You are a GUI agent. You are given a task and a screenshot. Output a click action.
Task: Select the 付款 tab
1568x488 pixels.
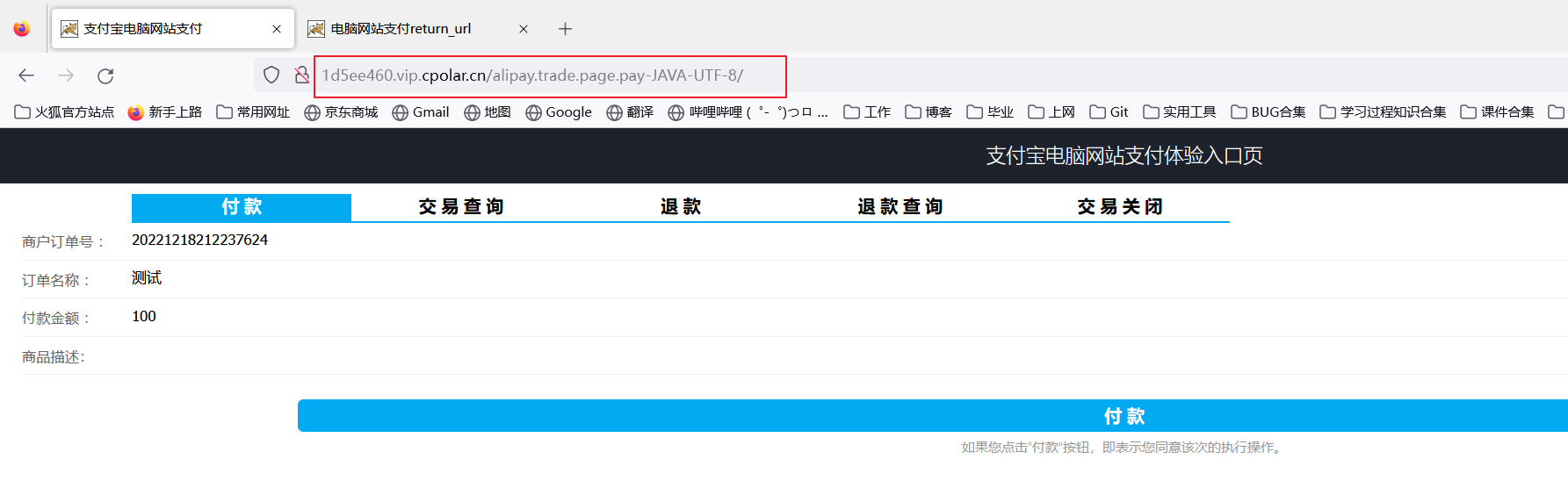click(x=242, y=207)
